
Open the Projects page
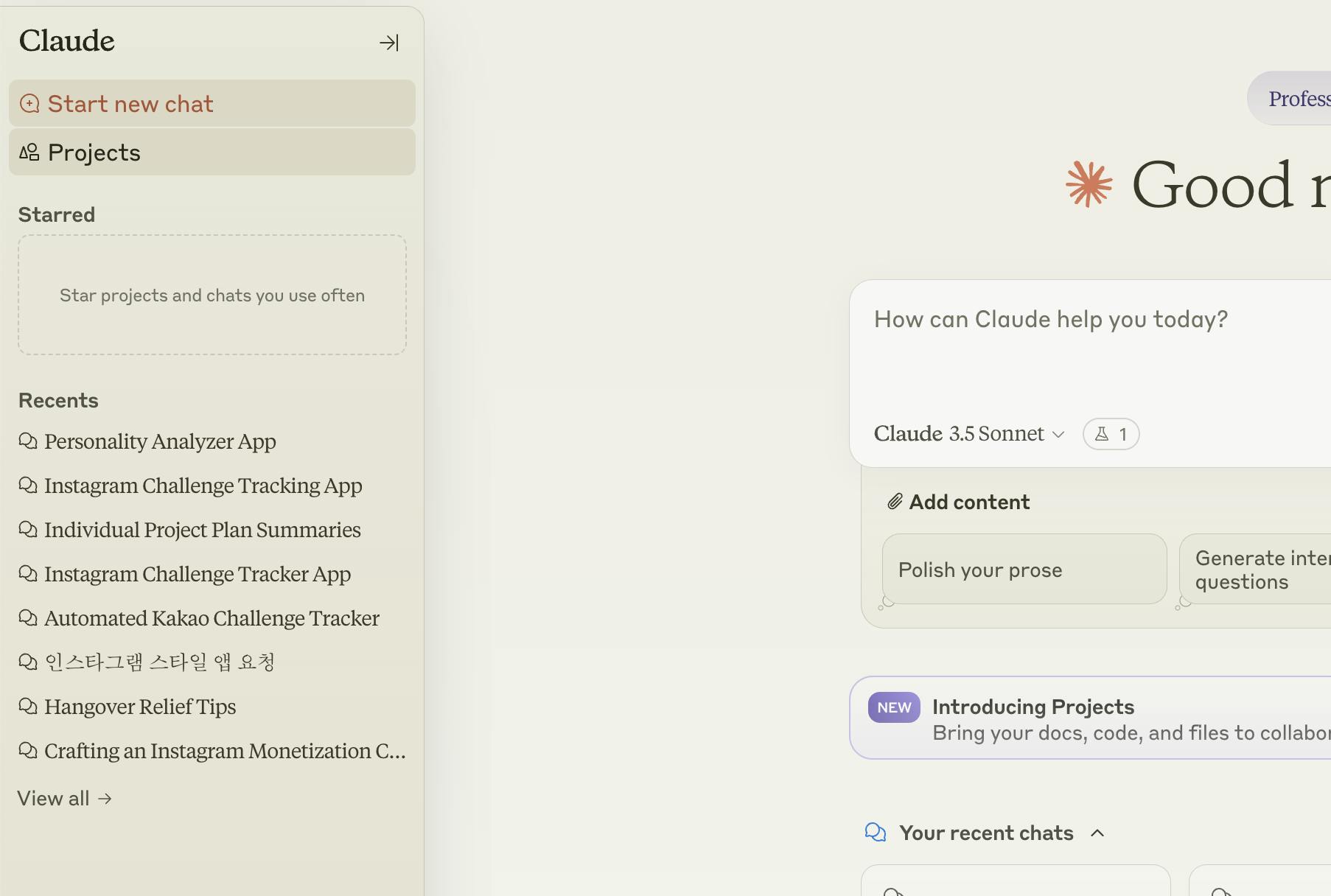click(212, 153)
